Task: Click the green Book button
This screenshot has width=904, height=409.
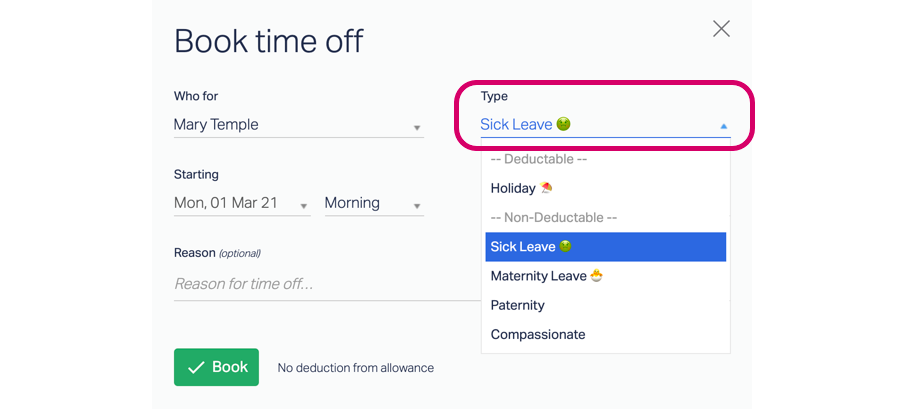Action: click(x=216, y=367)
